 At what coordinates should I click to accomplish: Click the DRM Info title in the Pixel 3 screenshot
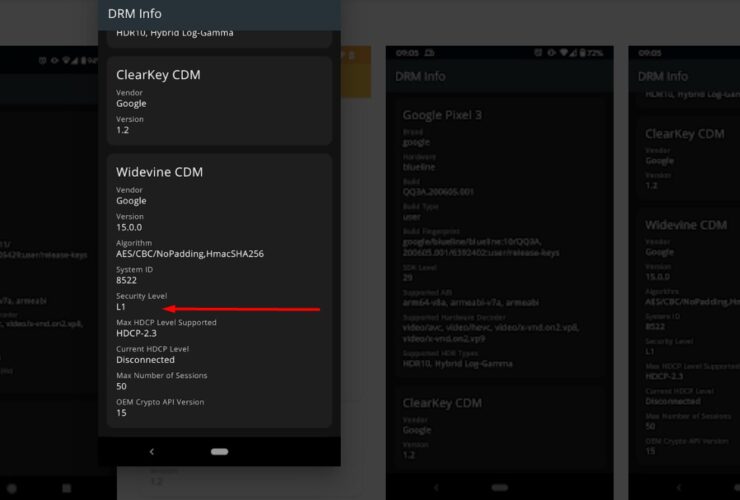[x=420, y=76]
